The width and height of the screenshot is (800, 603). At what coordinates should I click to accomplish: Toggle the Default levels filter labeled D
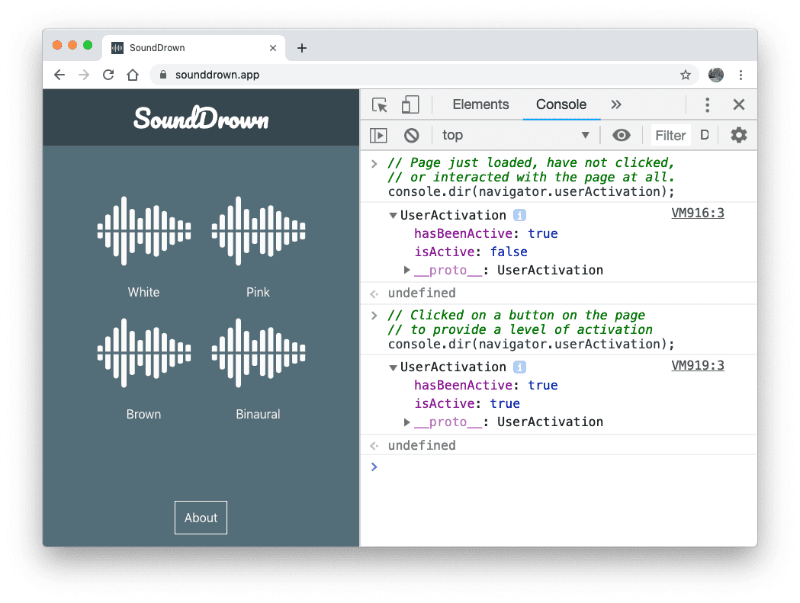[x=704, y=134]
